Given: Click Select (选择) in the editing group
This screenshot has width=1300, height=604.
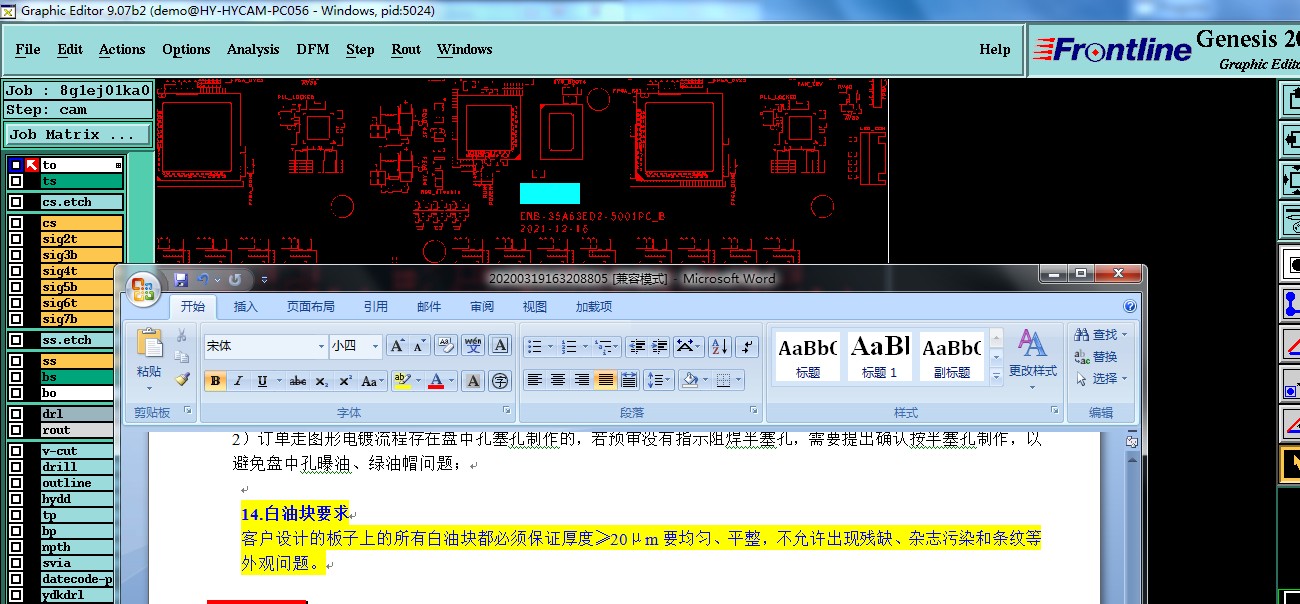Looking at the screenshot, I should coord(1101,379).
